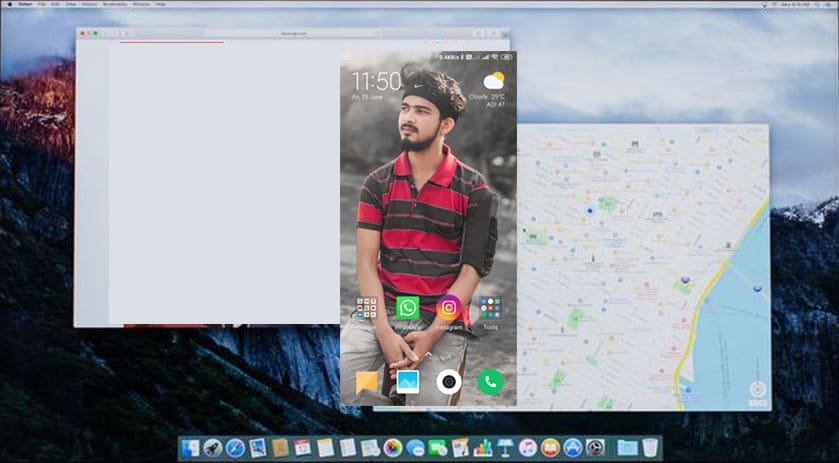The height and width of the screenshot is (463, 839).
Task: Open the Trash in the Dock
Action: 650,448
